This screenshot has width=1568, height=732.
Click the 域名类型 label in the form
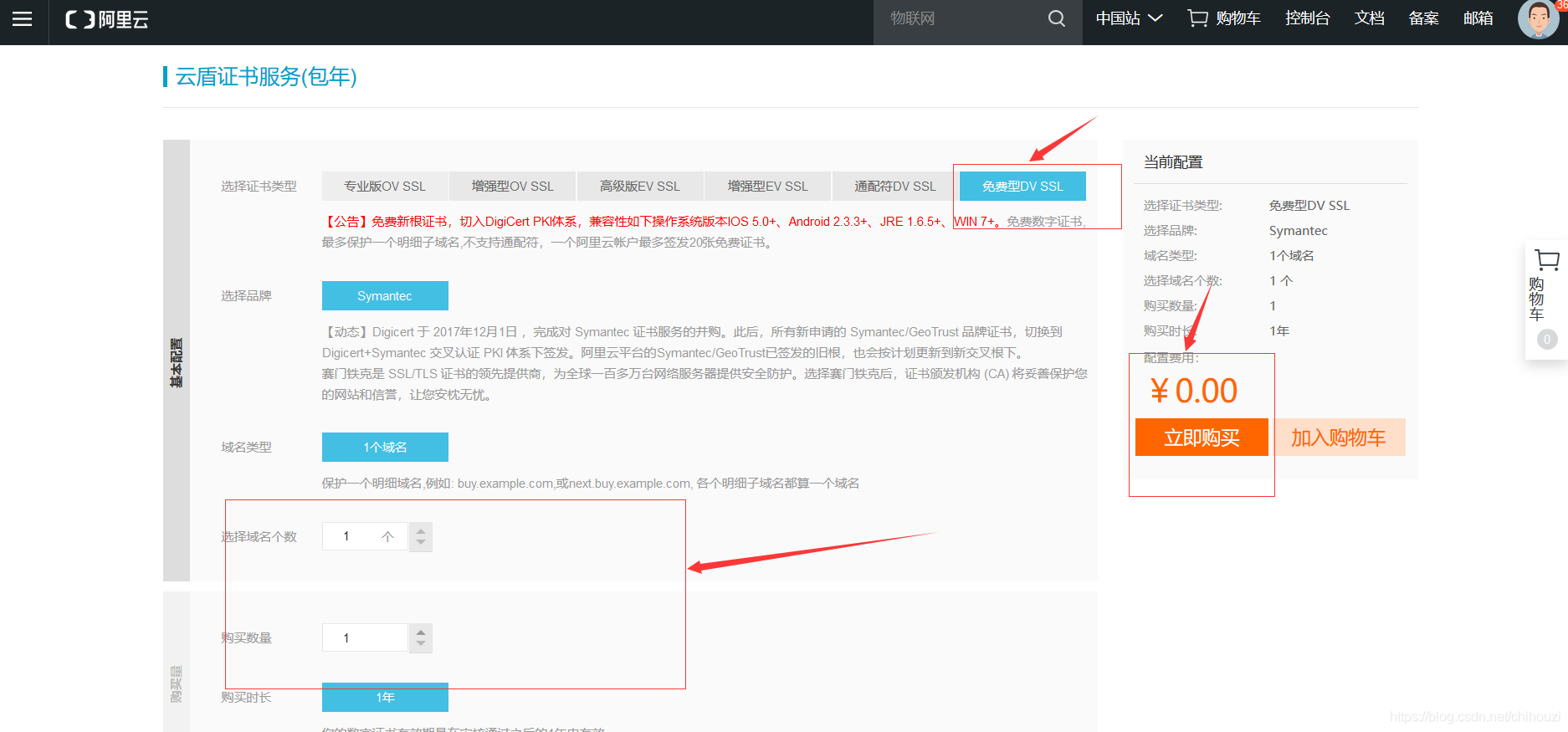tap(246, 448)
